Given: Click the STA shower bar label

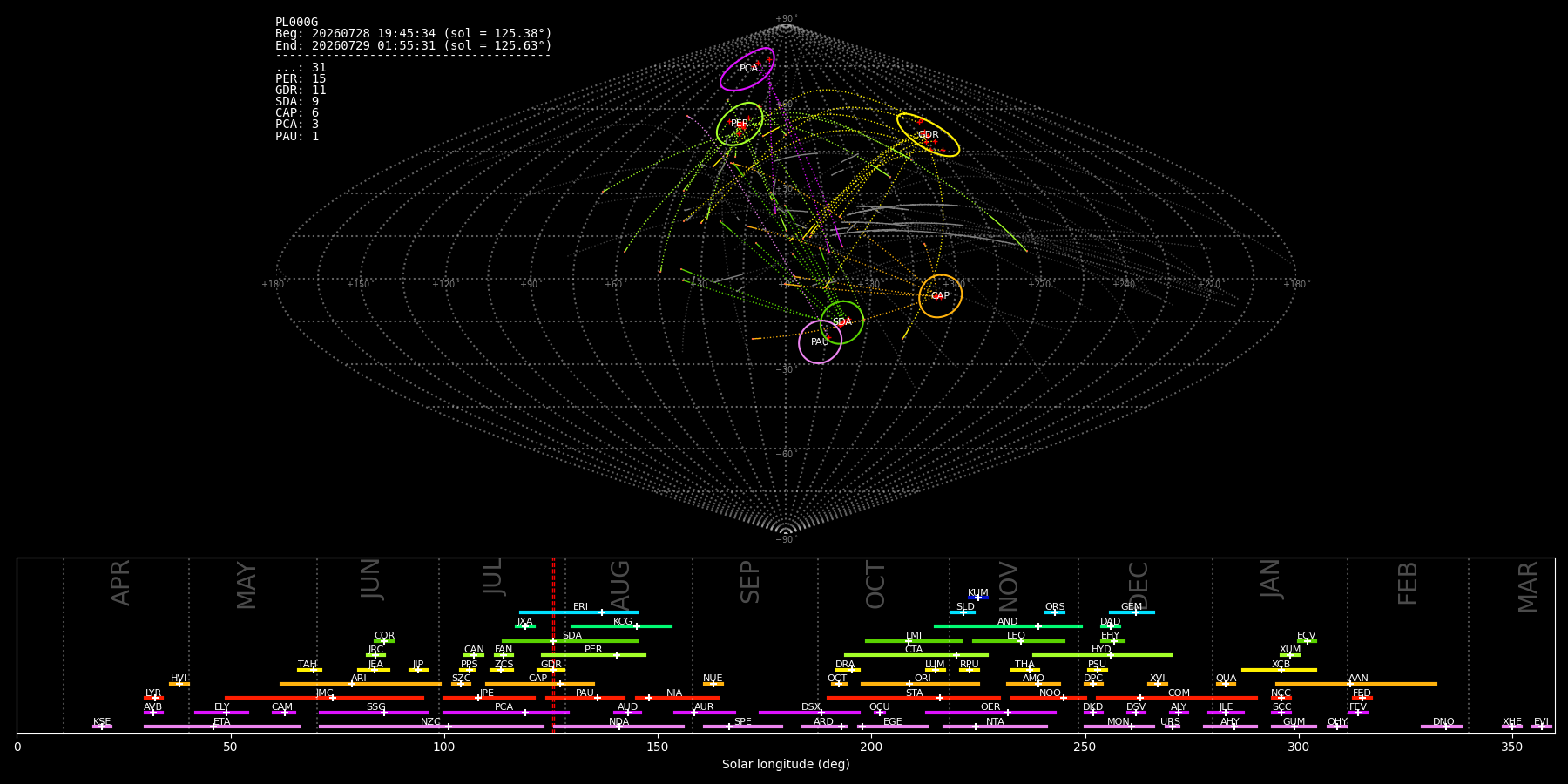Looking at the screenshot, I should tap(914, 693).
